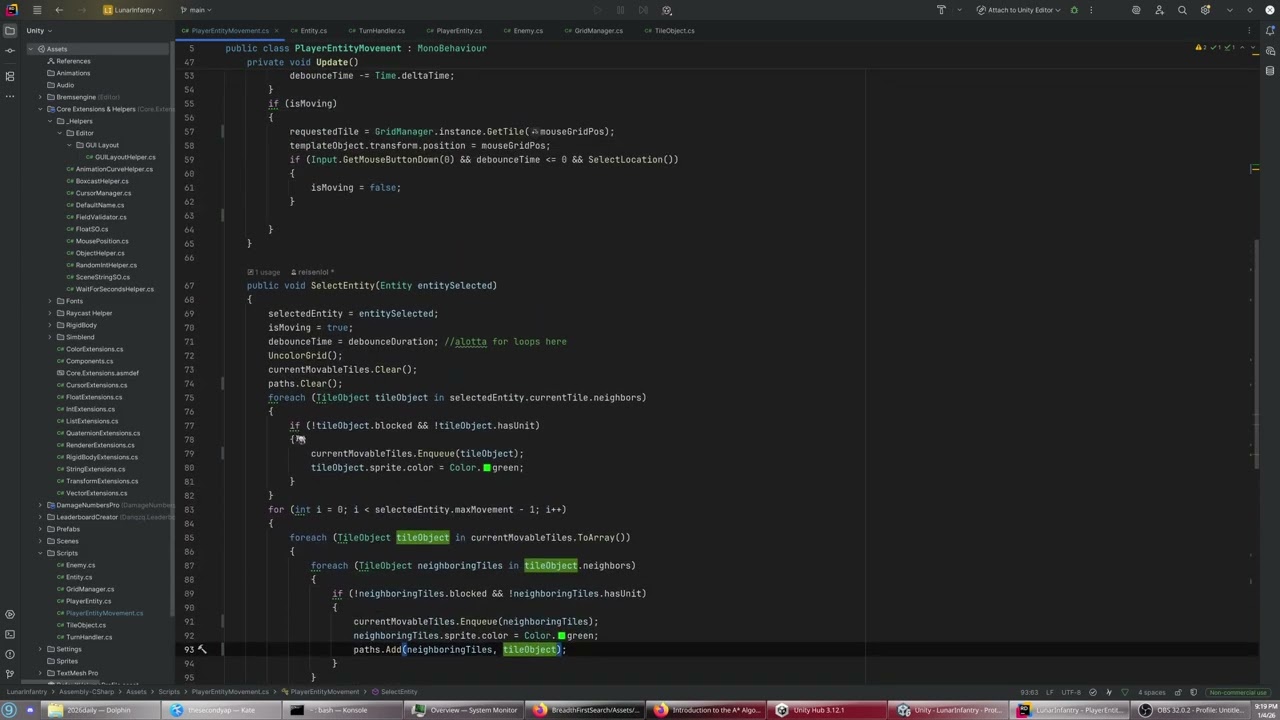Switch to PlayerEntityMovement.cs tab
Image resolution: width=1280 pixels, height=720 pixels.
point(230,31)
